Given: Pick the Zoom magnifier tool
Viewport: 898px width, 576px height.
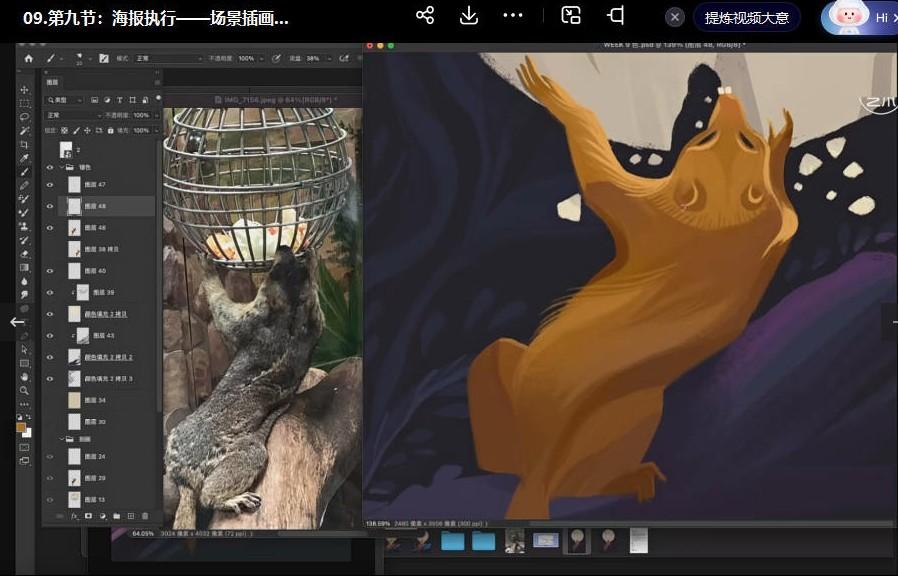Looking at the screenshot, I should click(25, 391).
